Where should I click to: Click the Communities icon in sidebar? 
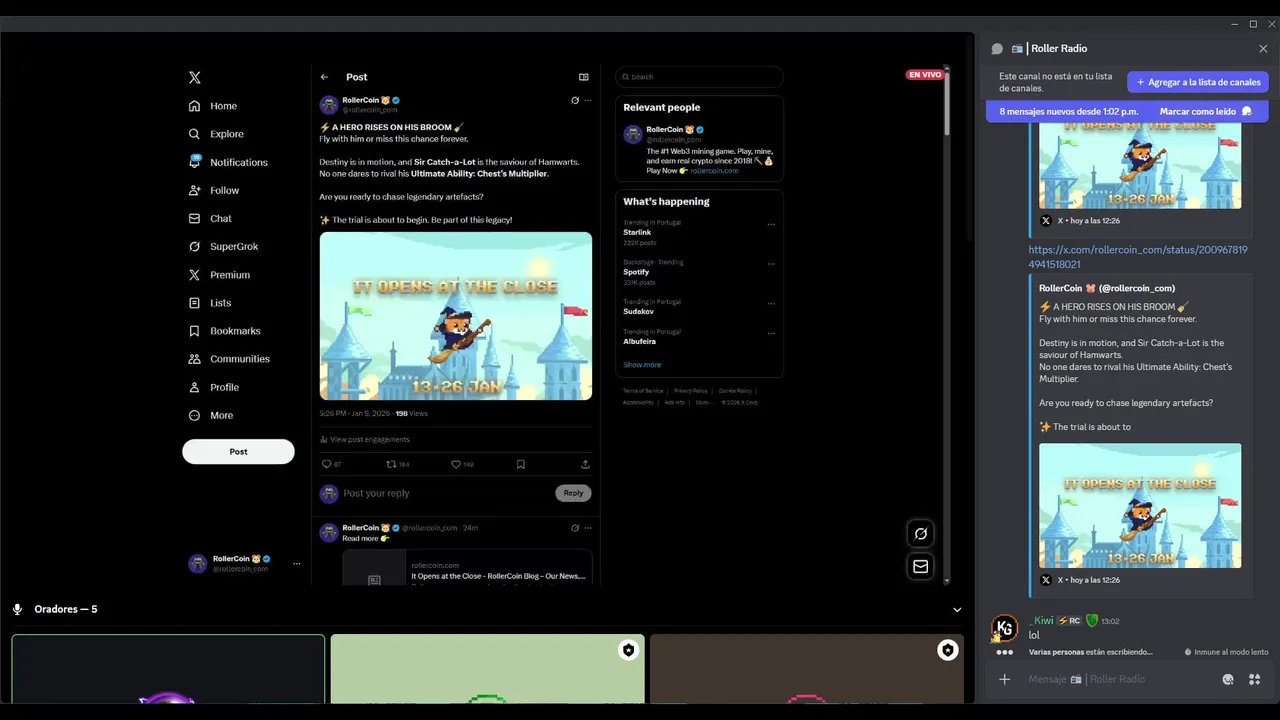point(194,359)
